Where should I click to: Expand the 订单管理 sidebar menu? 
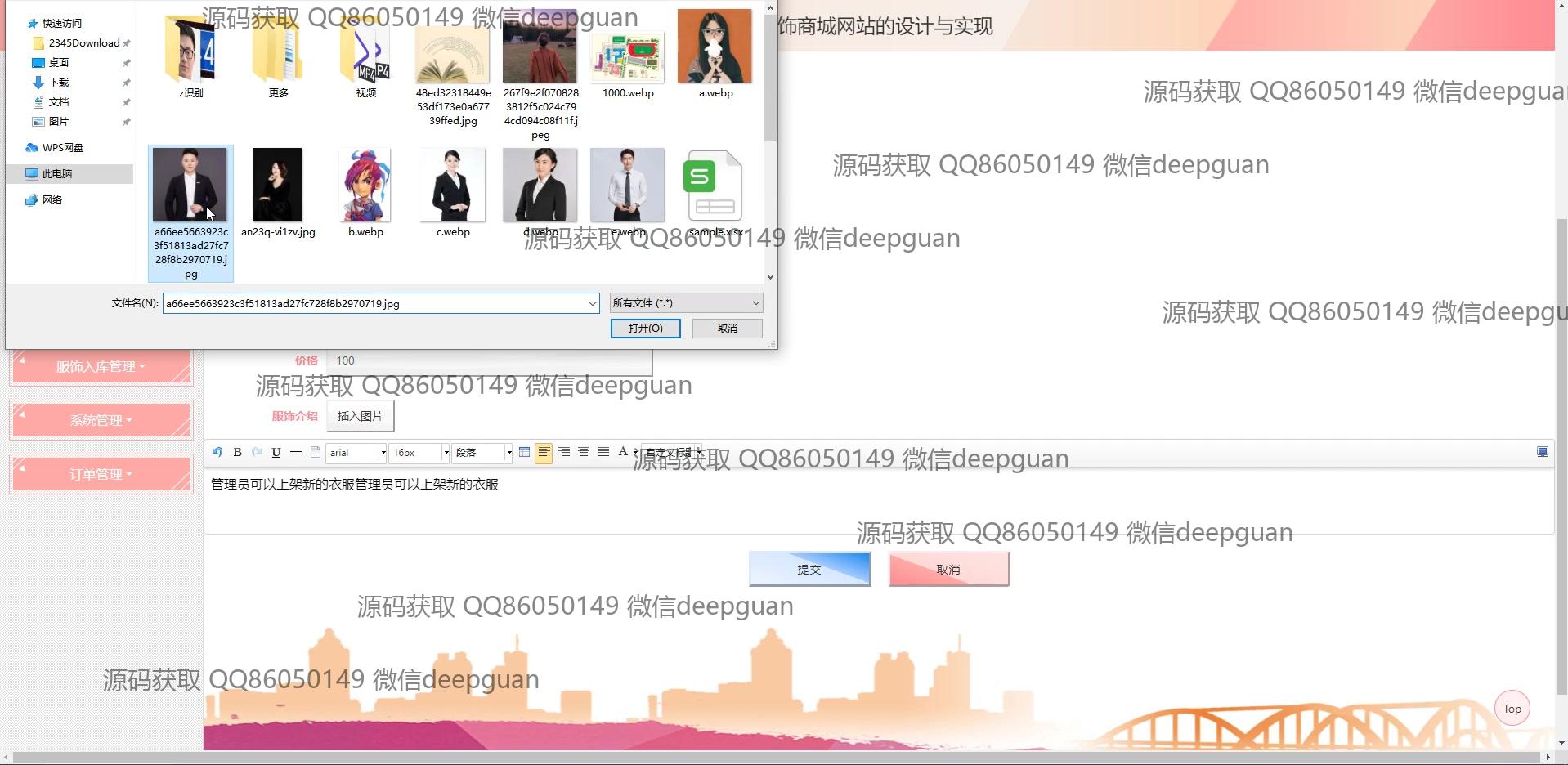[101, 474]
